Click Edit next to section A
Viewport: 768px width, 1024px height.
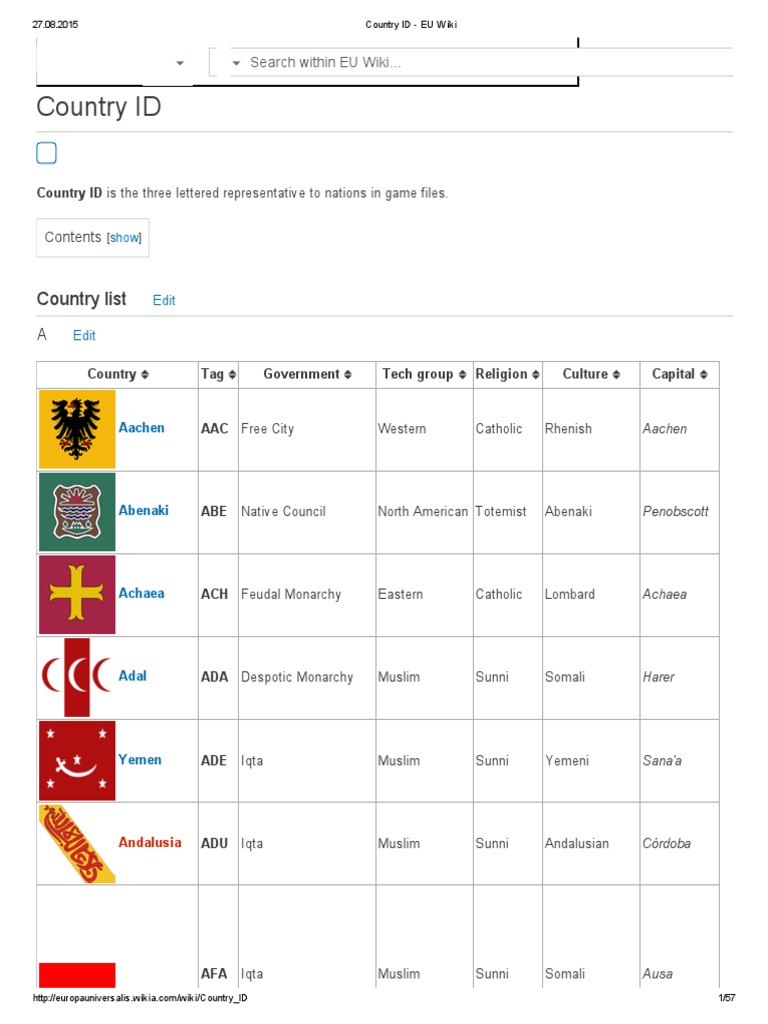coord(84,336)
